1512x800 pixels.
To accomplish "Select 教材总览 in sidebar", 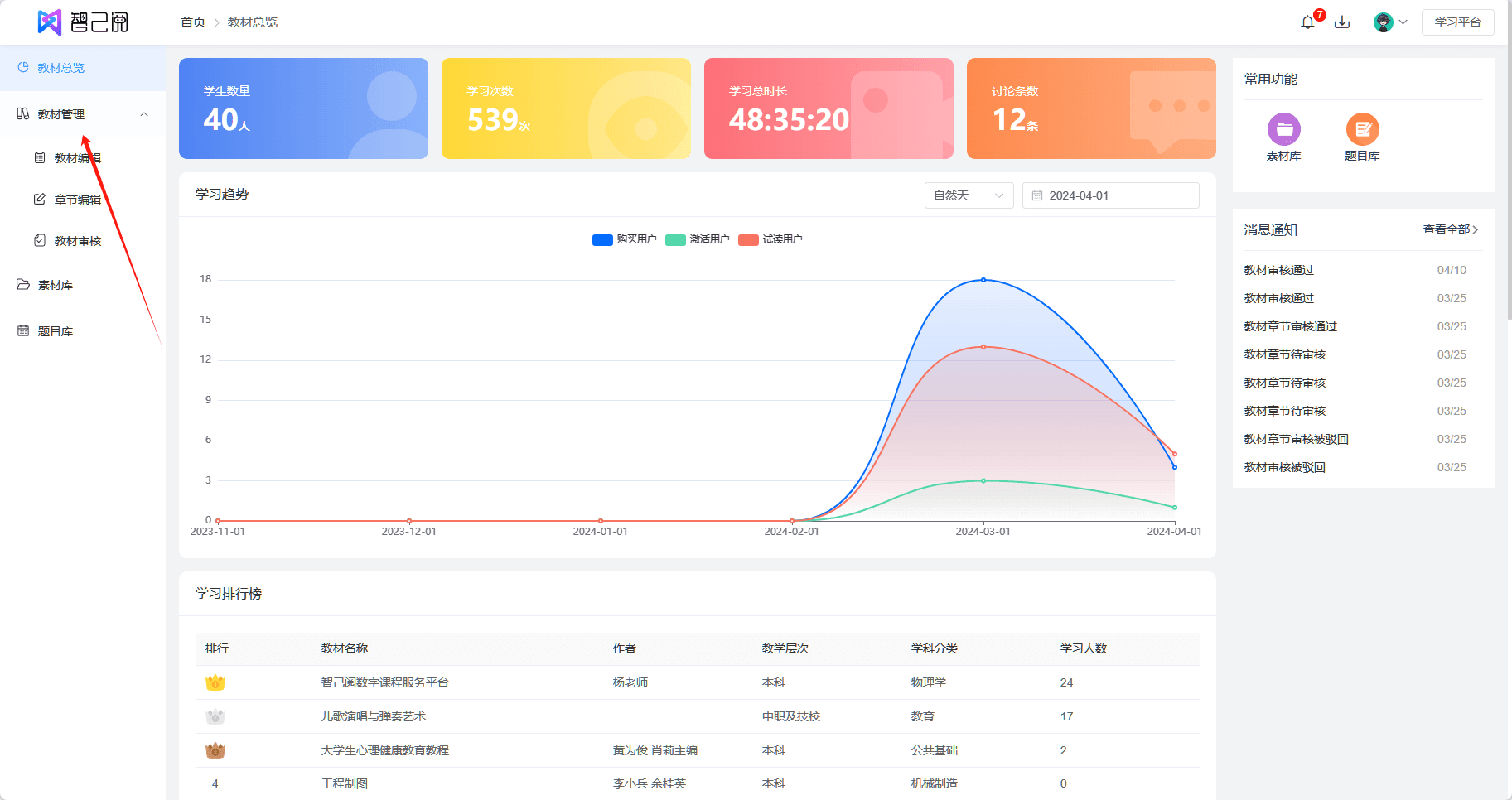I will tap(83, 68).
